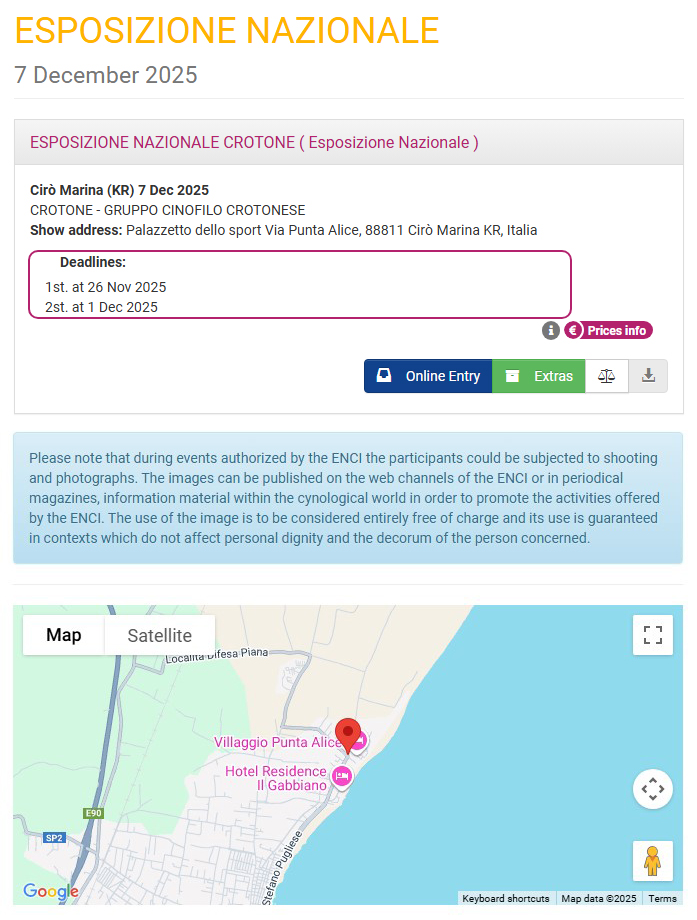This screenshot has width=697, height=920.
Task: Click the Online Entry button
Action: click(x=428, y=376)
